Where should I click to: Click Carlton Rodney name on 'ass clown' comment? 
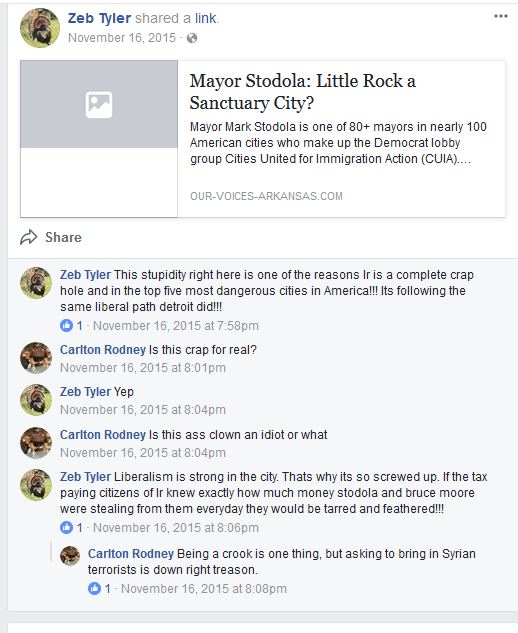pyautogui.click(x=103, y=435)
